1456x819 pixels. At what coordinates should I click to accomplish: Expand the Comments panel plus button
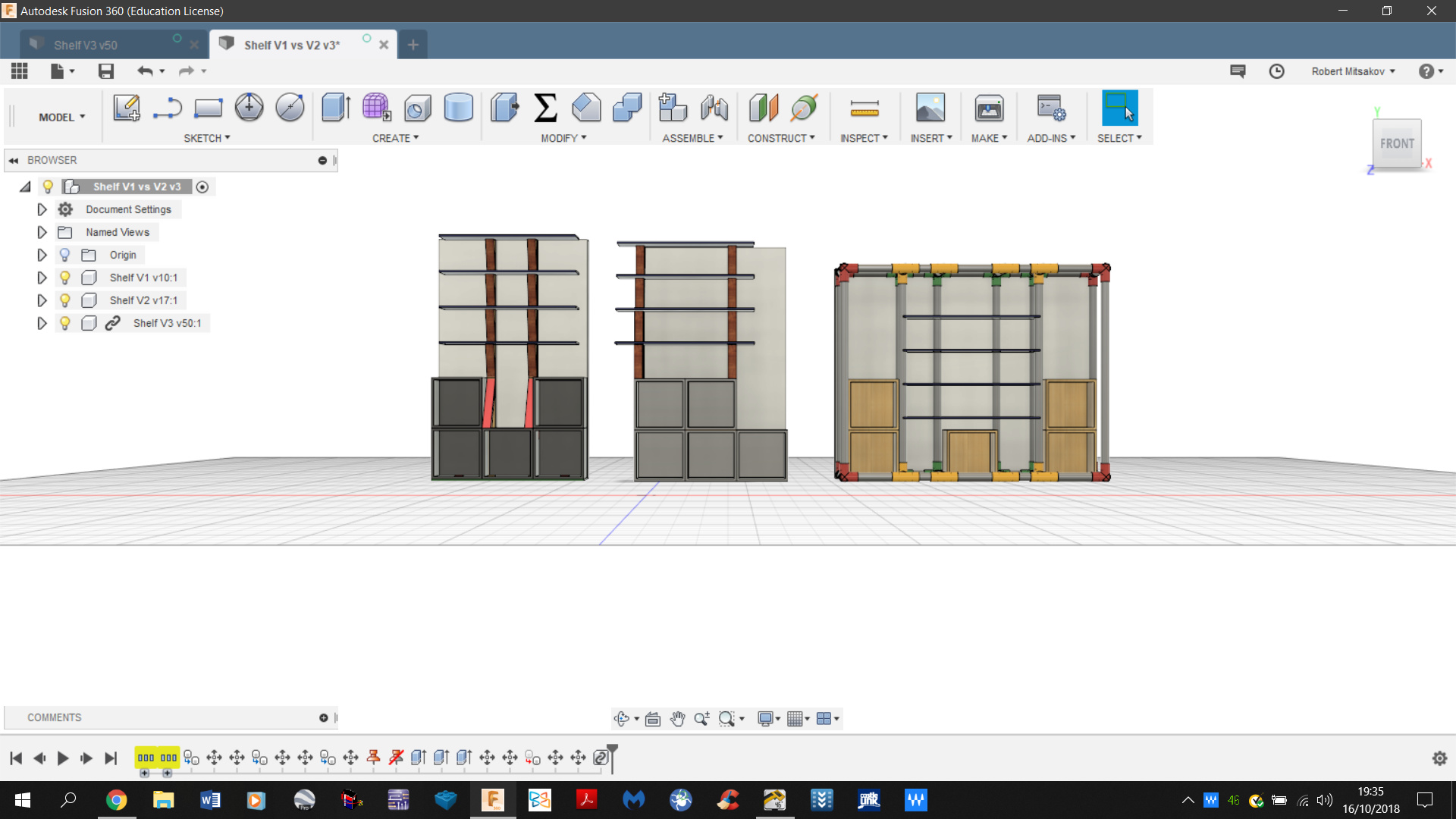[324, 718]
